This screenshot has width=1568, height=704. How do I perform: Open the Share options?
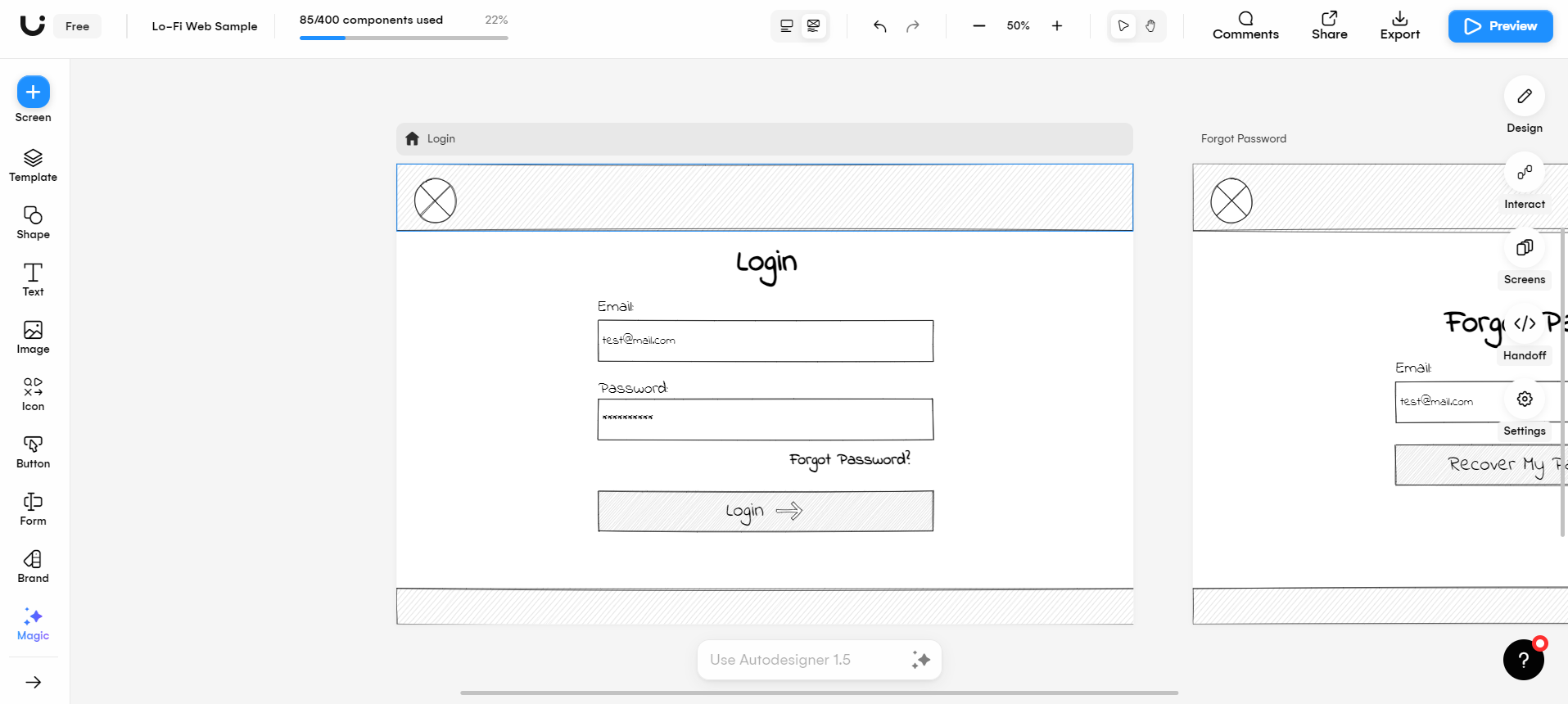click(x=1329, y=25)
